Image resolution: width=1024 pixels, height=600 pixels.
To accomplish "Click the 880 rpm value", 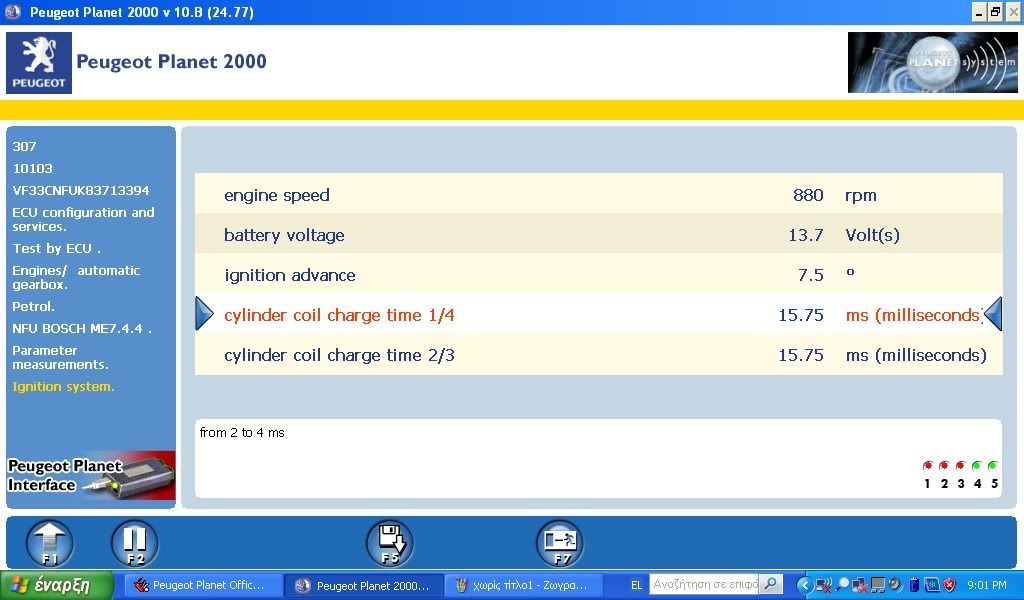I will [x=808, y=195].
